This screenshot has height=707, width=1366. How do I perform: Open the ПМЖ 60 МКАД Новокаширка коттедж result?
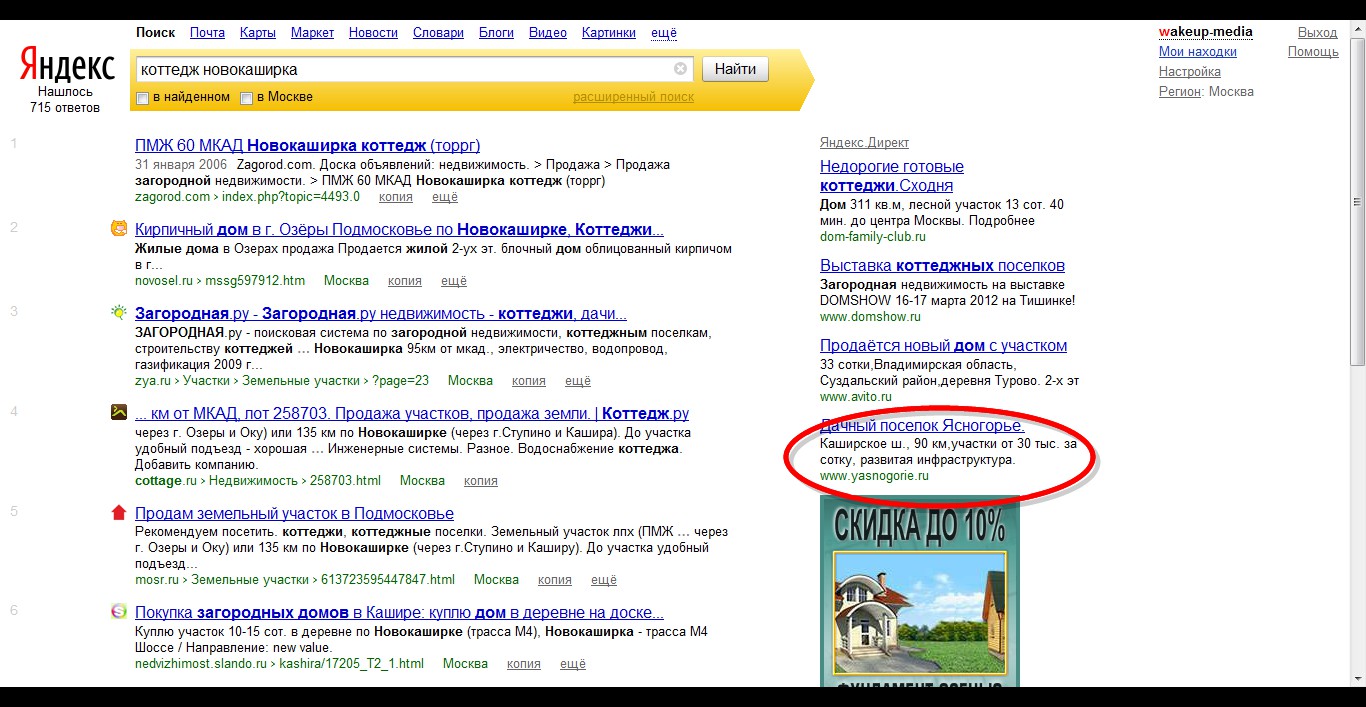308,145
